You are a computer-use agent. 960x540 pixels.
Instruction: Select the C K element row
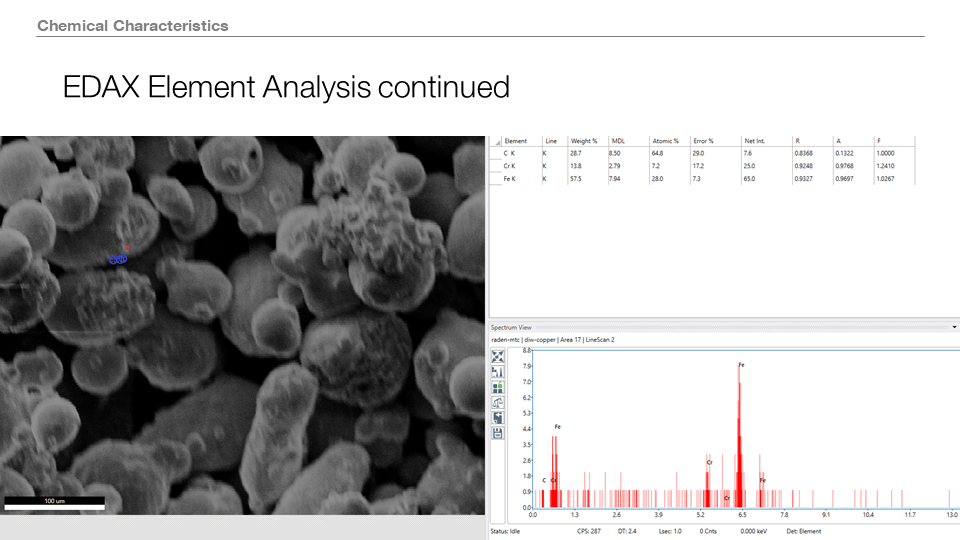510,154
